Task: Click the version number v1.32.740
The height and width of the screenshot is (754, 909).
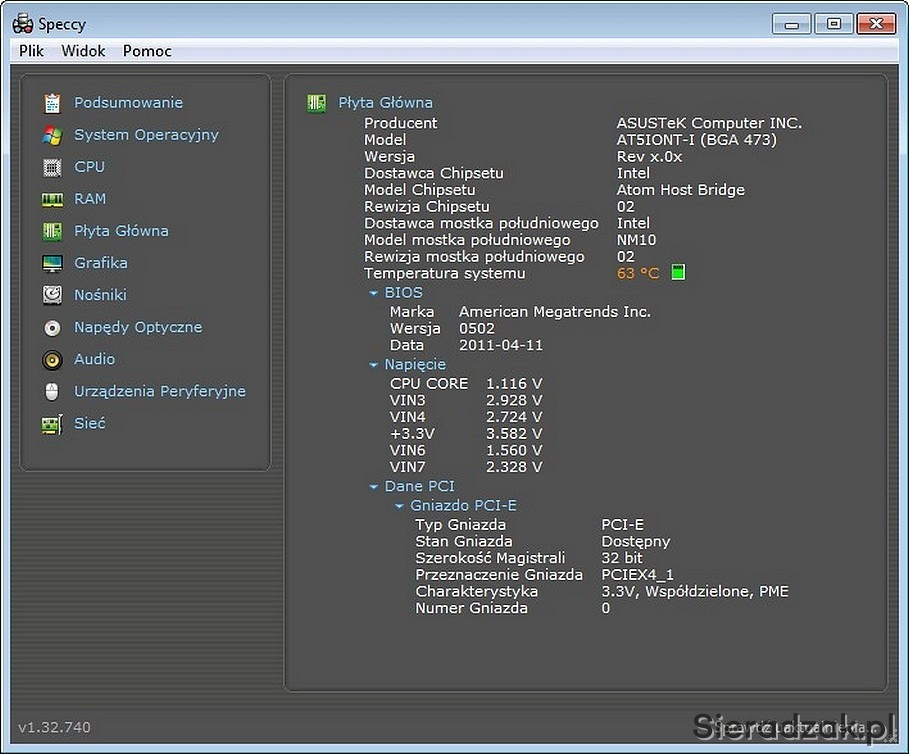Action: [54, 727]
